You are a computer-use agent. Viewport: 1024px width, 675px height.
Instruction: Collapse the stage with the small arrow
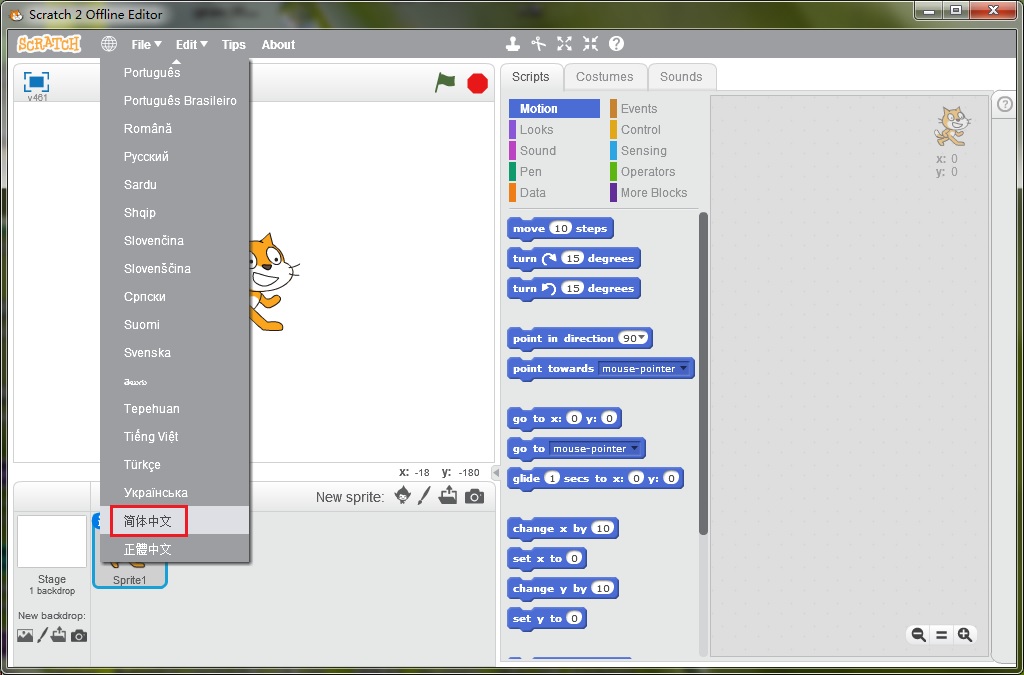click(495, 473)
